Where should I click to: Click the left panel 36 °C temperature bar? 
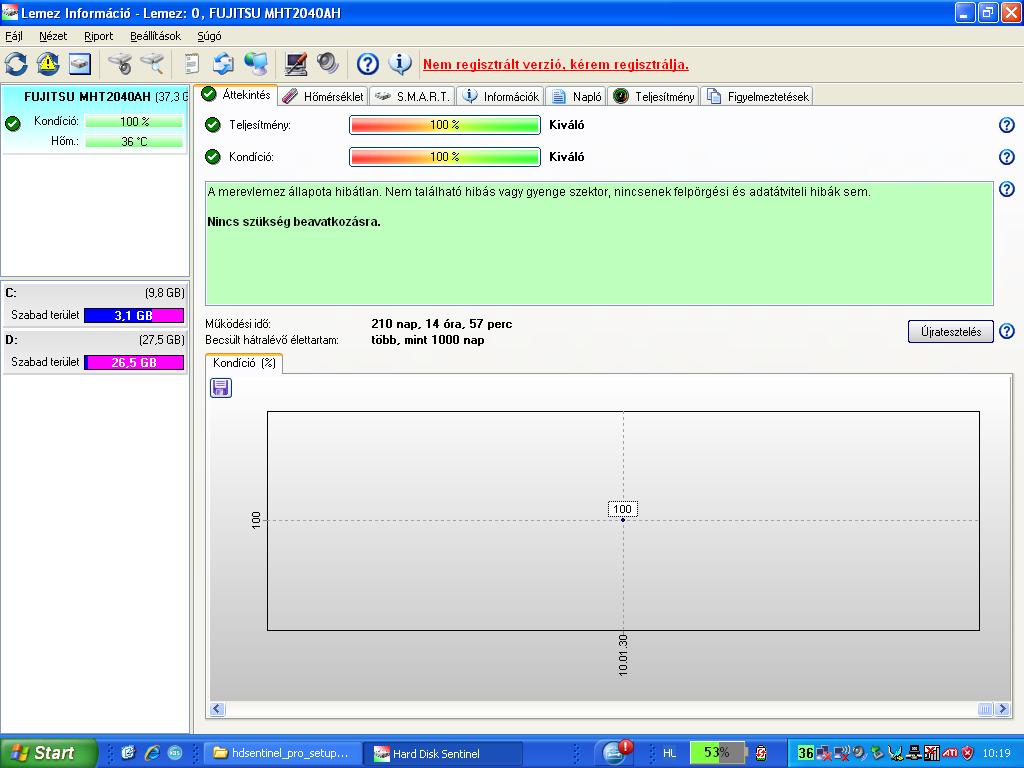point(134,142)
